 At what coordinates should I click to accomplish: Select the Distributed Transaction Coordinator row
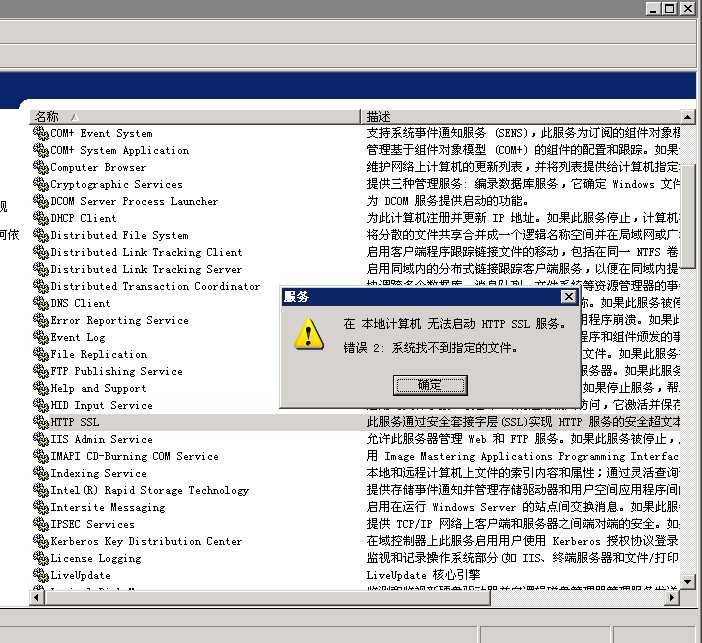coord(155,286)
